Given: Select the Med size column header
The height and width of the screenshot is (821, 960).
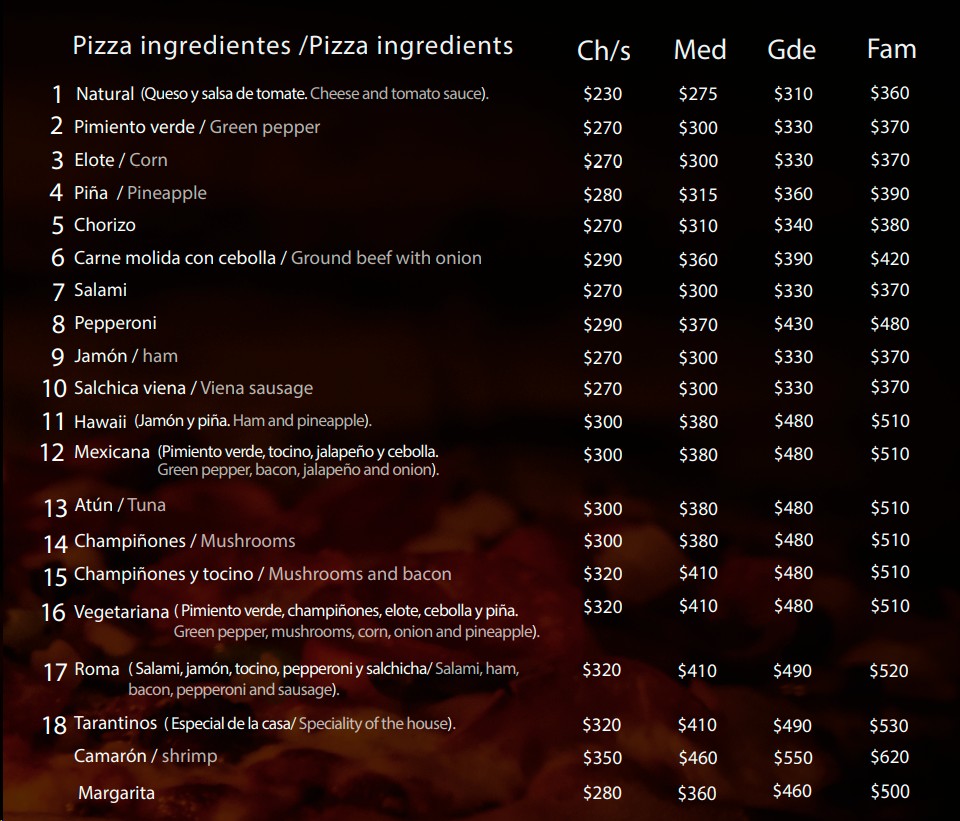Looking at the screenshot, I should pyautogui.click(x=700, y=50).
